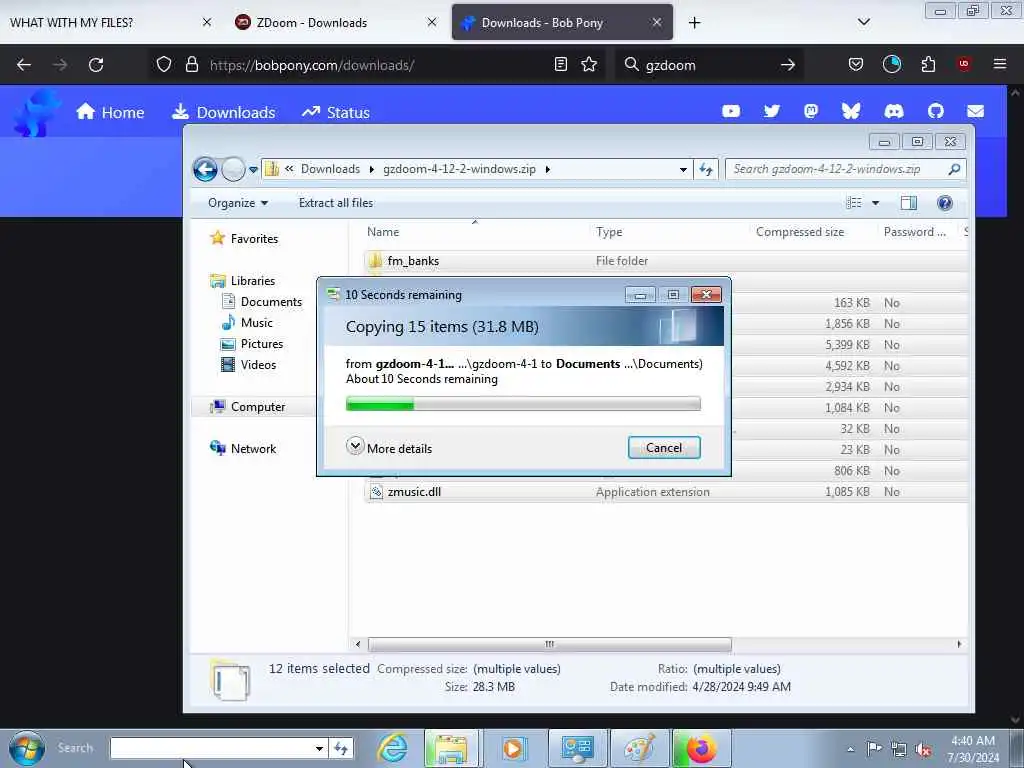Sort by Compressed size column header
The width and height of the screenshot is (1024, 768).
tap(799, 232)
